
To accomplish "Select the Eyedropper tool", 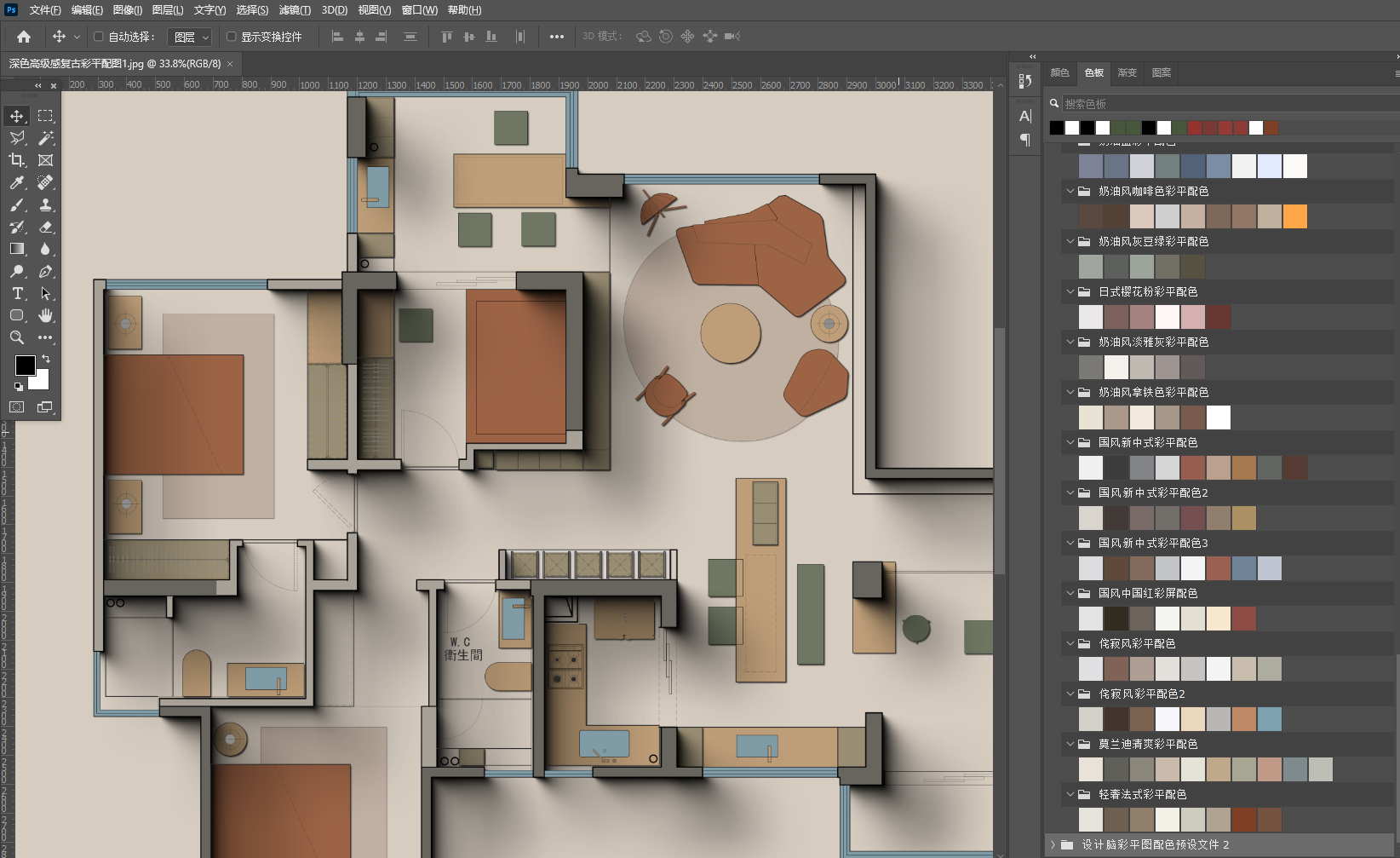I will tap(17, 182).
